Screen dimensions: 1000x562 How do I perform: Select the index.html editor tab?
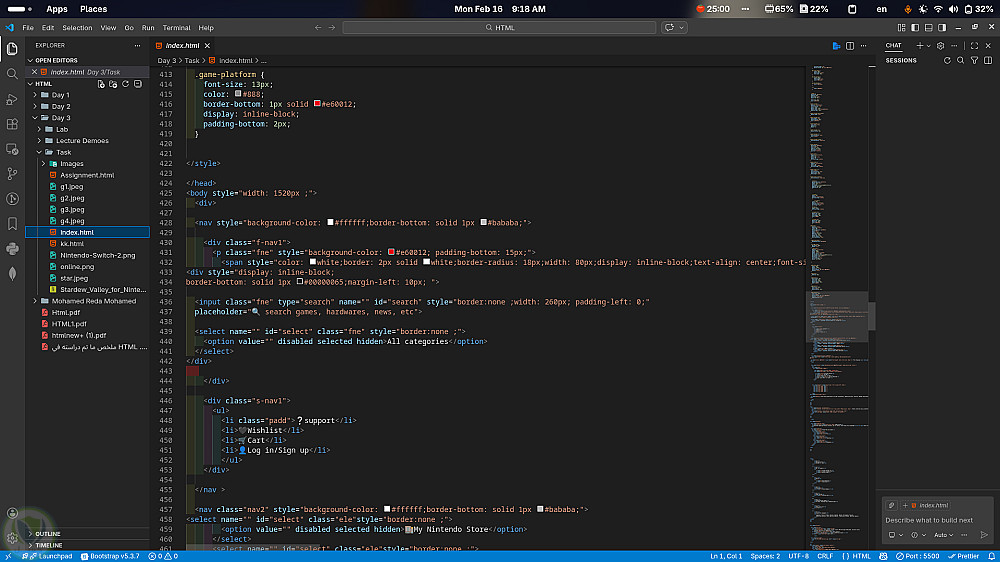(x=182, y=46)
